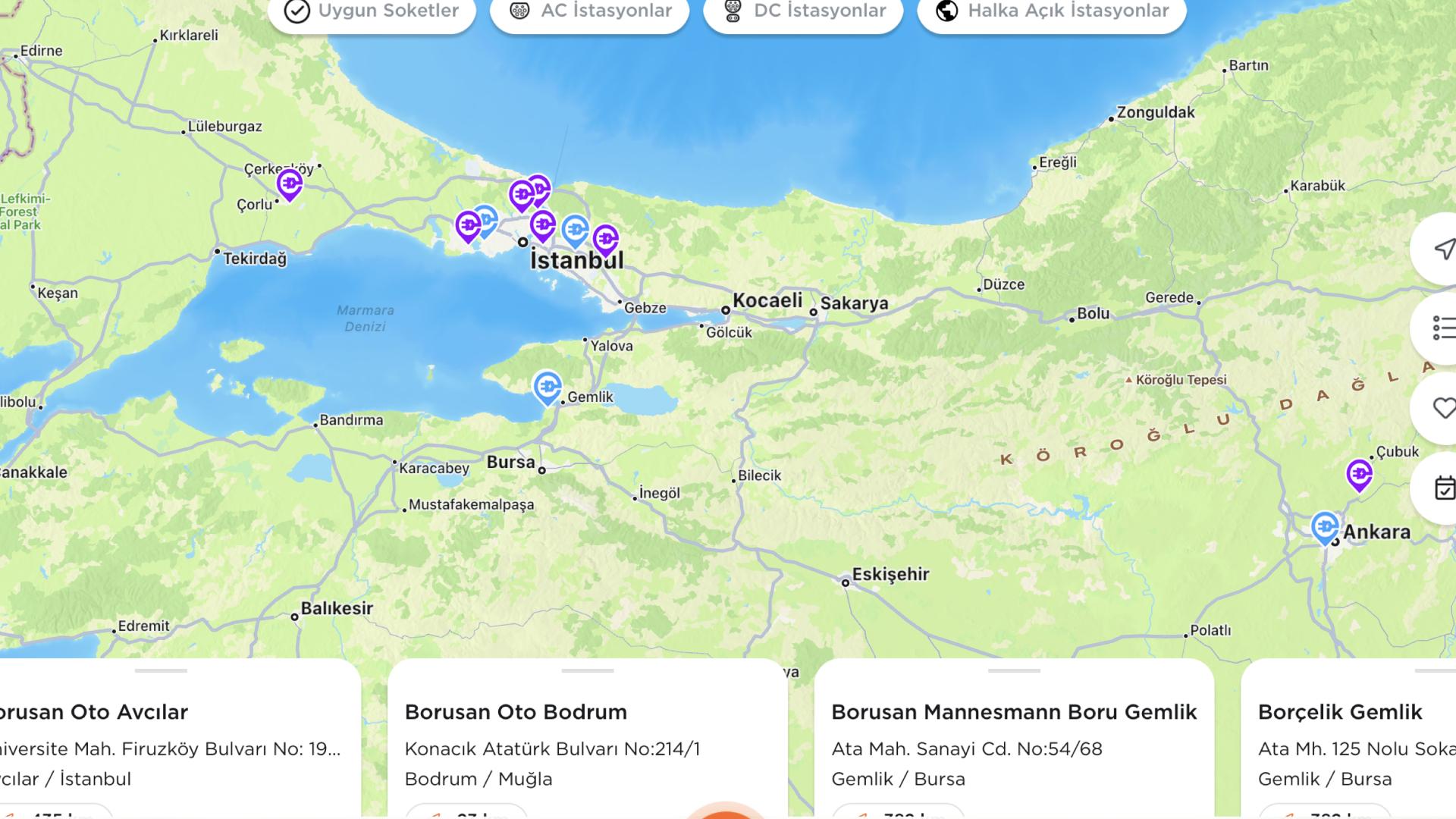Select northernmost purple pin in İstanbul cluster
The height and width of the screenshot is (819, 1456).
(x=539, y=189)
